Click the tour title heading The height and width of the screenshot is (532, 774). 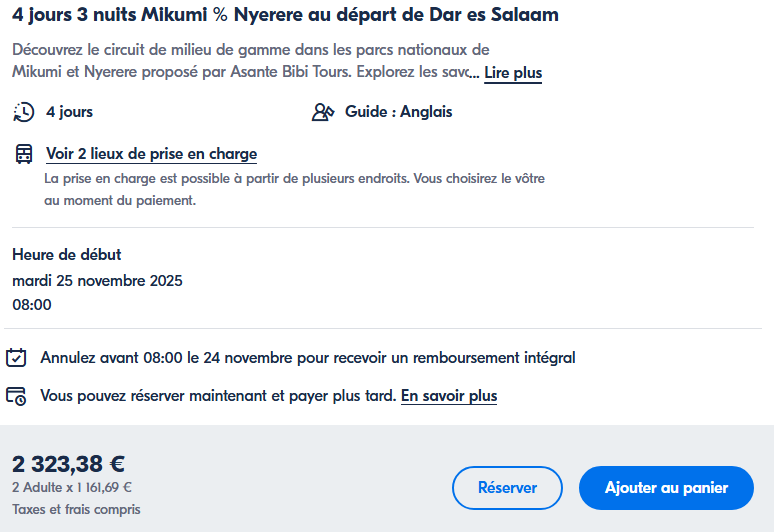285,15
